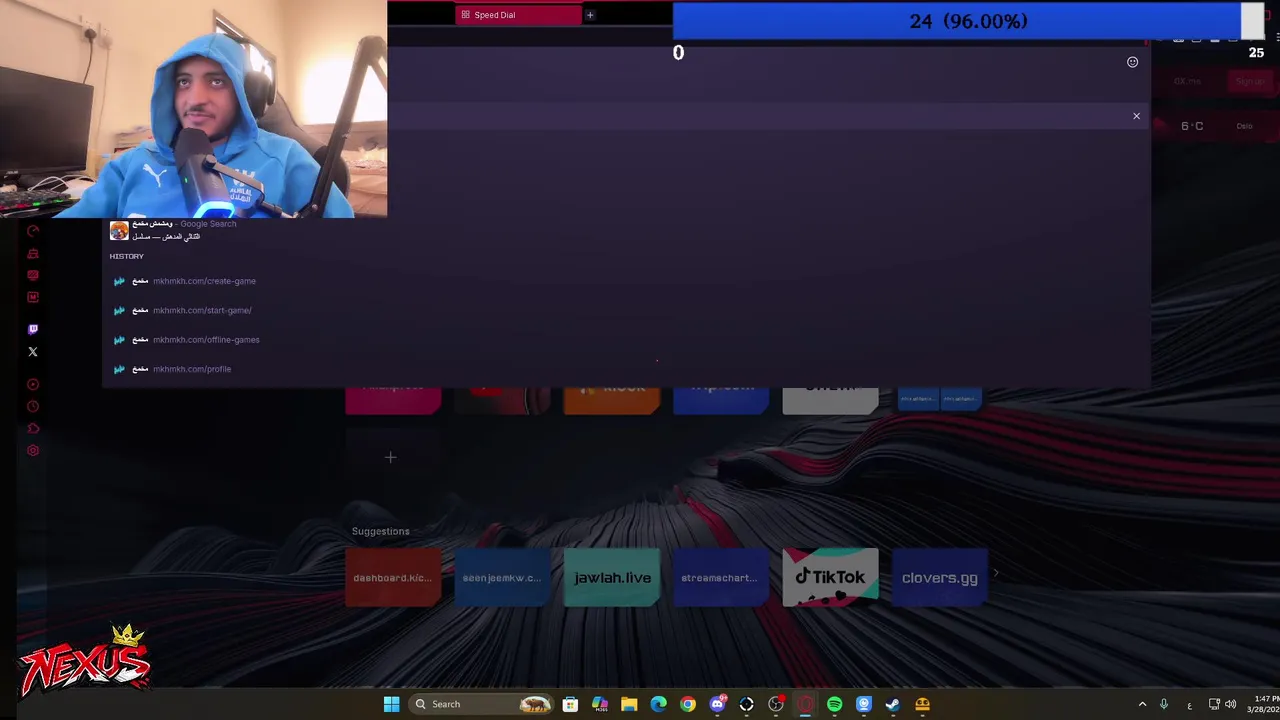
Task: Open Spotify from taskbar
Action: pyautogui.click(x=834, y=704)
